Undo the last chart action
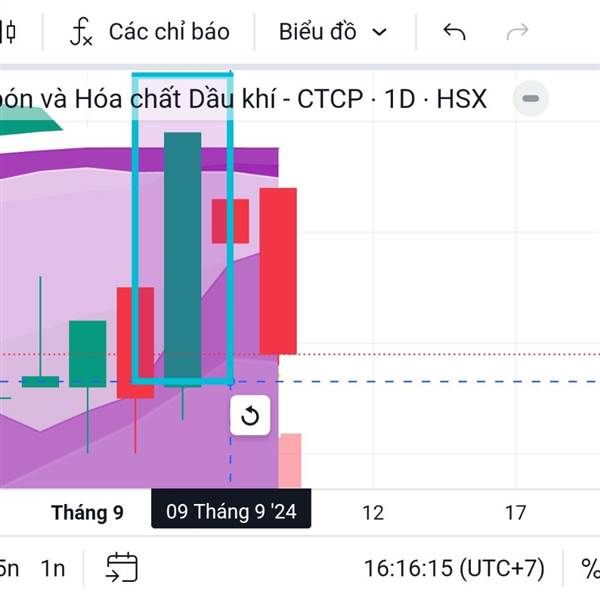 (x=454, y=32)
